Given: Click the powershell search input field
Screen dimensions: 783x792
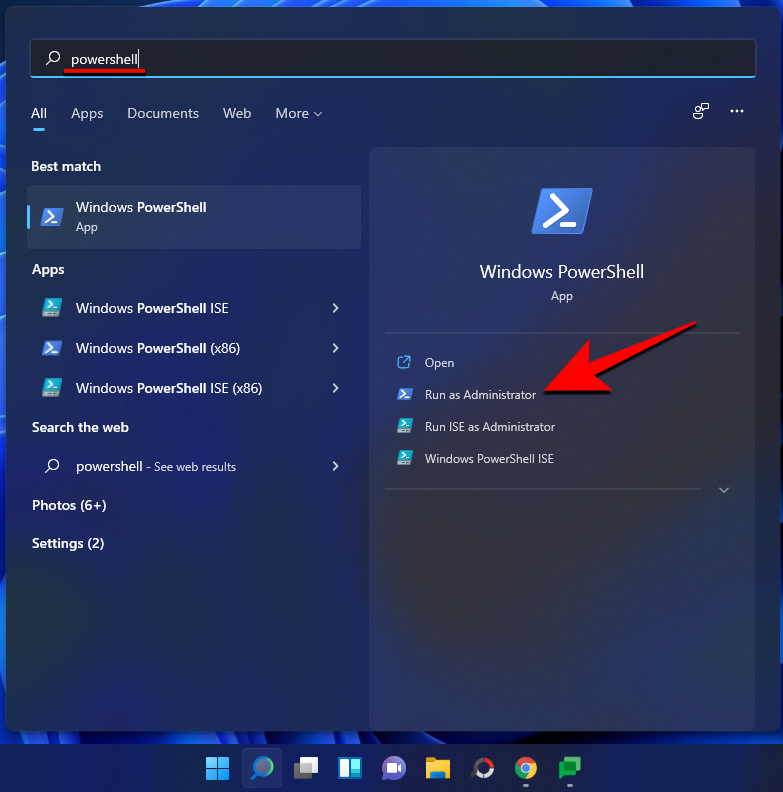Looking at the screenshot, I should [393, 58].
